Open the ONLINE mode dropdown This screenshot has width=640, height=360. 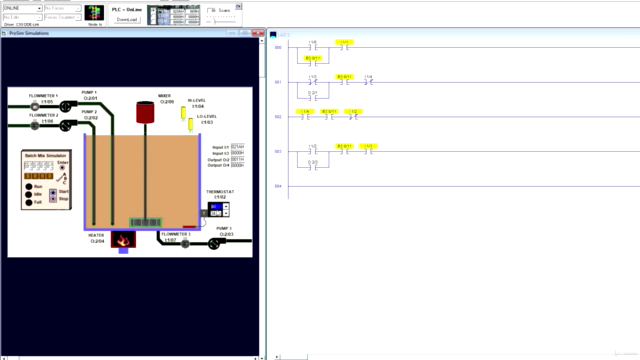coord(22,8)
